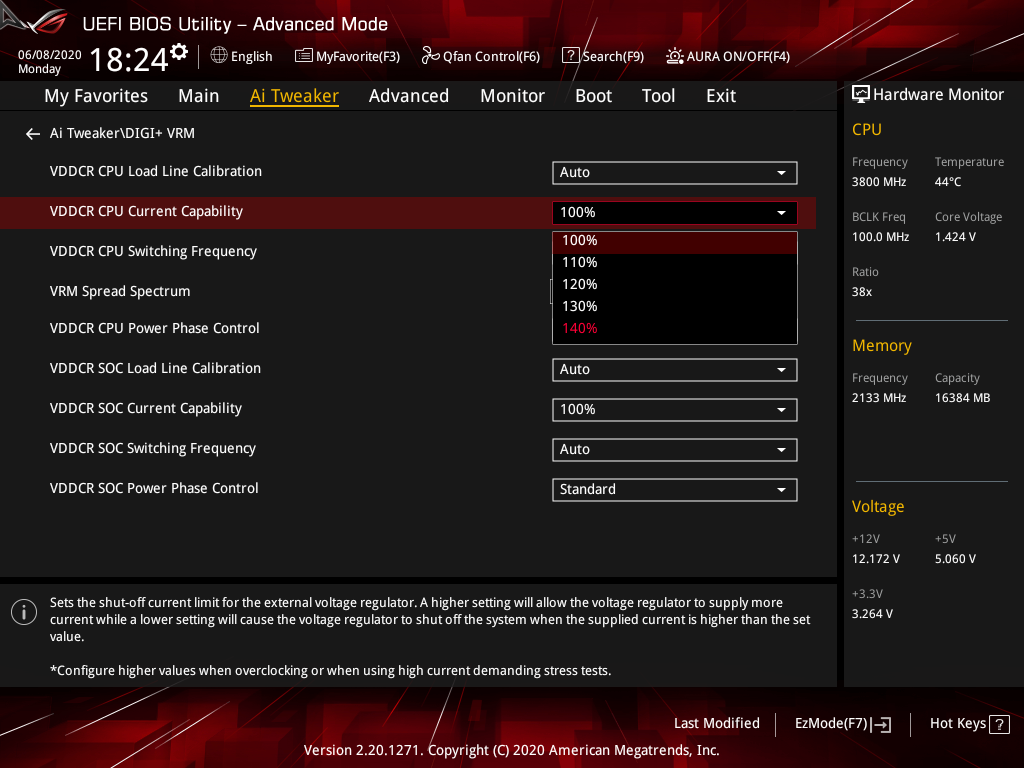Click English language selector

(251, 57)
